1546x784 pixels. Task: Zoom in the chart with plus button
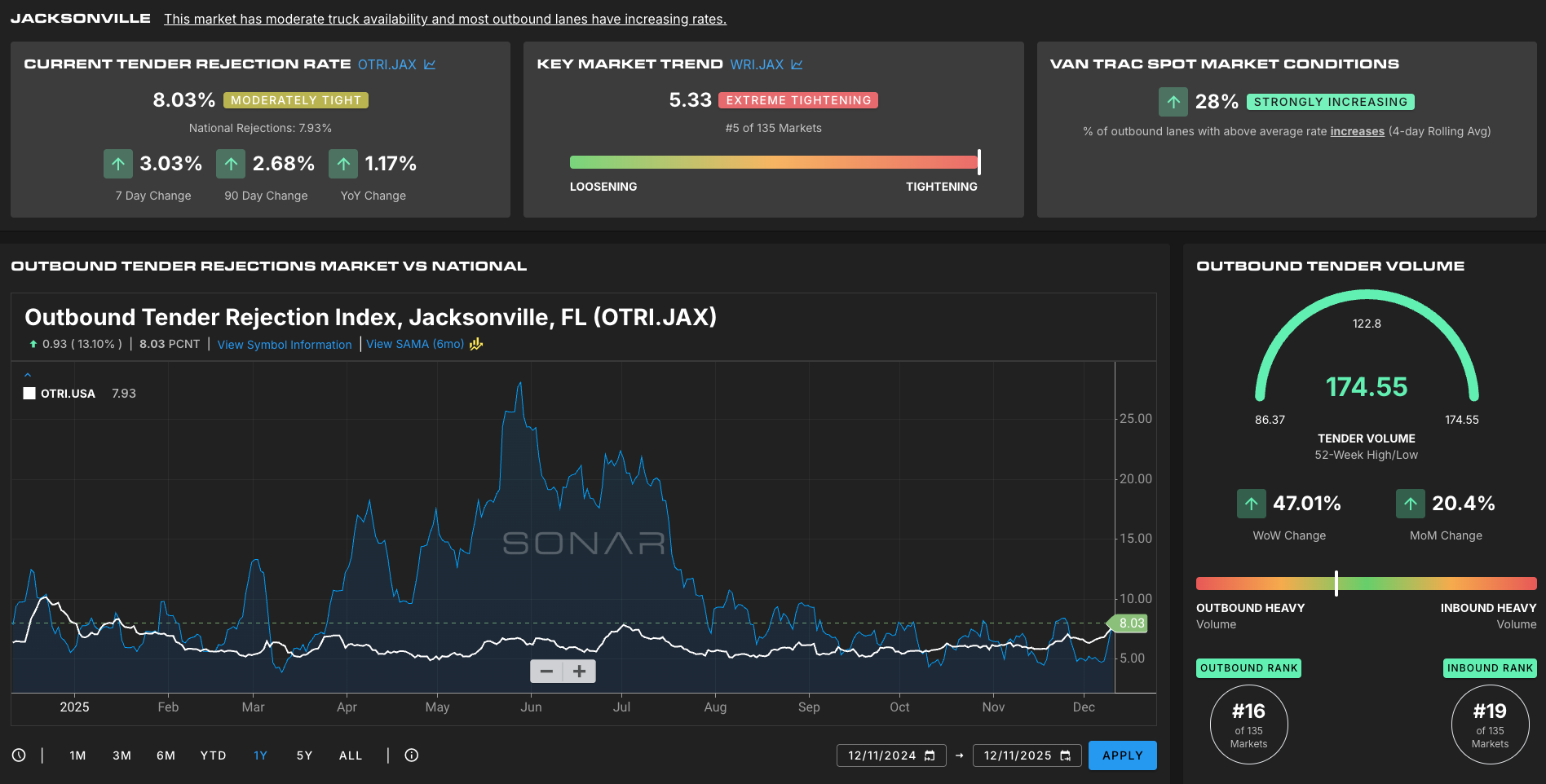(x=580, y=672)
